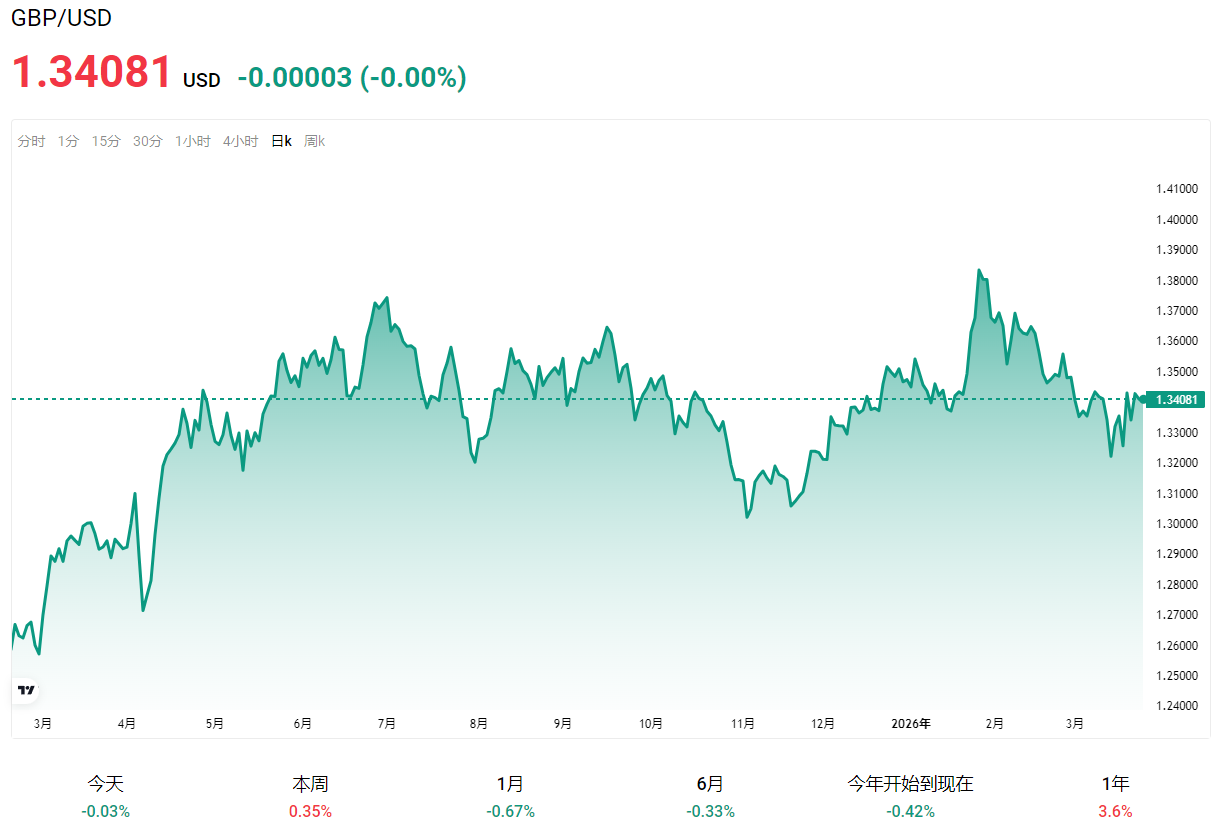The width and height of the screenshot is (1225, 827).
Task: Switch chart to 30分 interval
Action: coord(147,141)
